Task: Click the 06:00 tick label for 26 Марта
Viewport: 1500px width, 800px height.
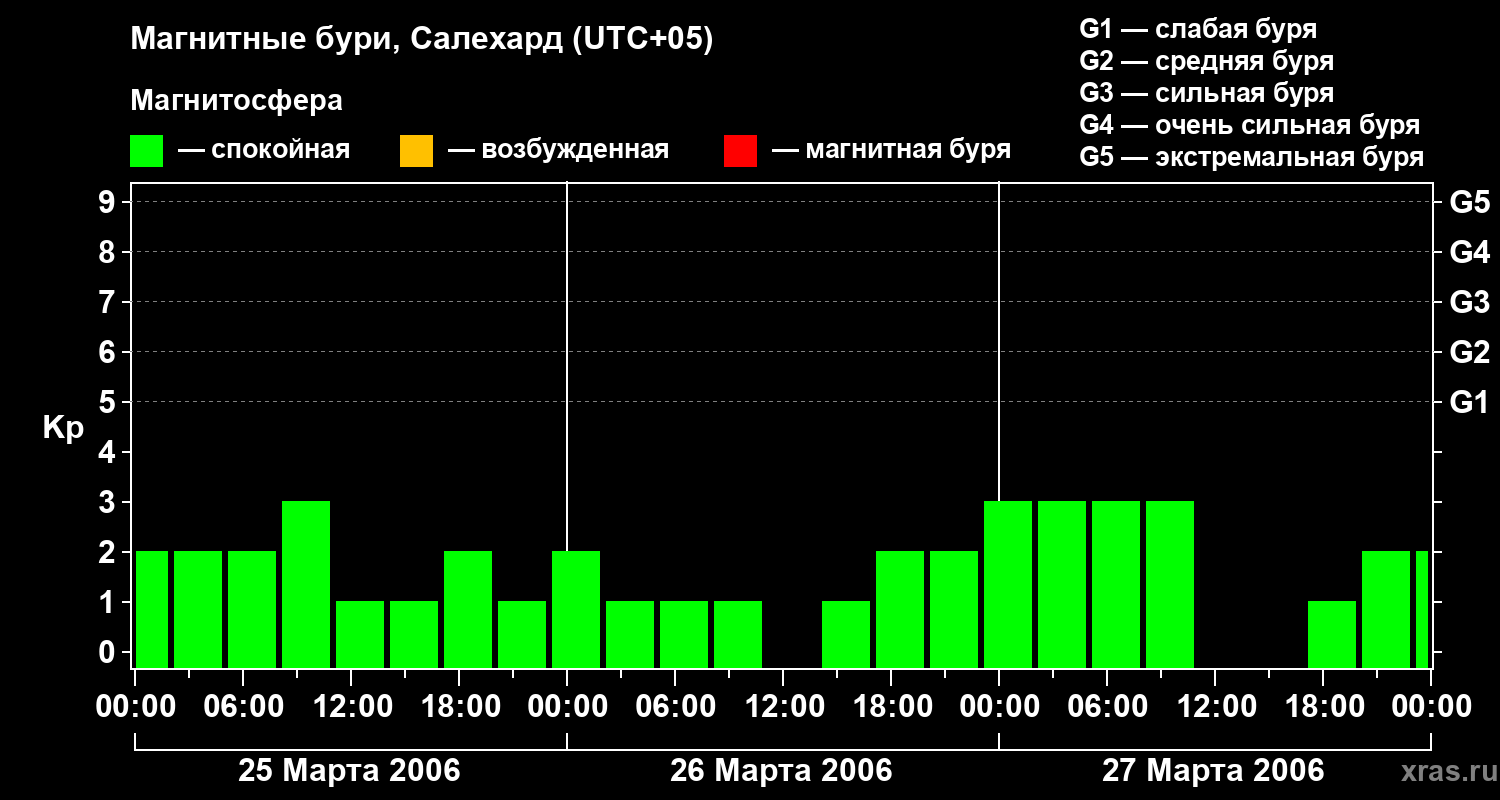Action: (675, 706)
